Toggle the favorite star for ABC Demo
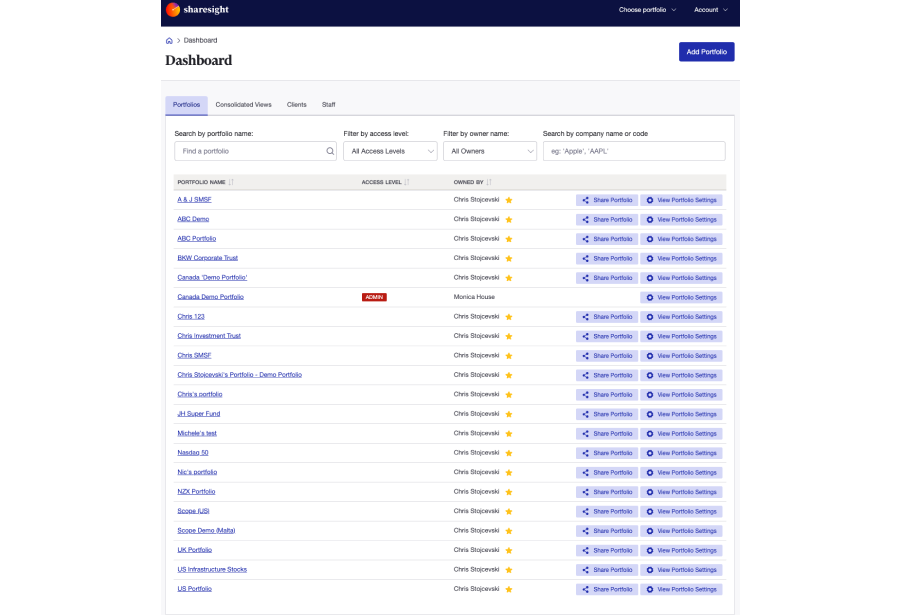 coord(509,219)
